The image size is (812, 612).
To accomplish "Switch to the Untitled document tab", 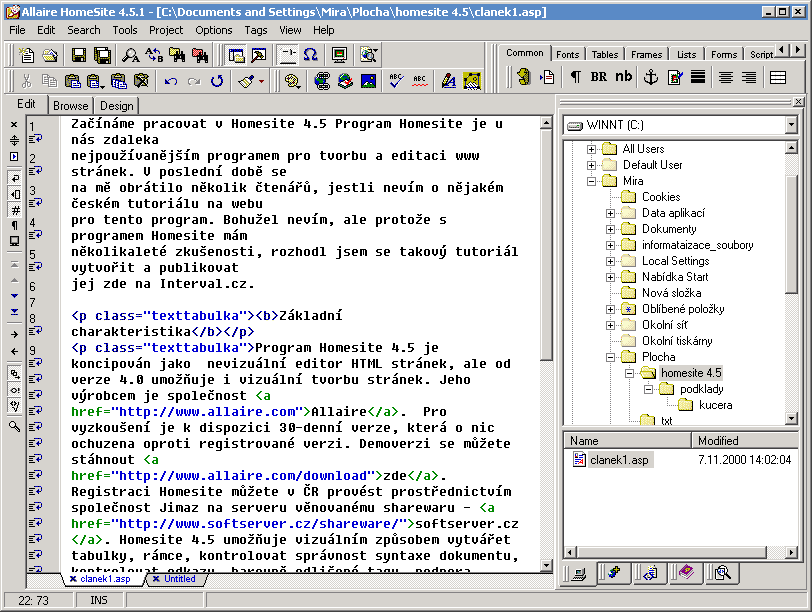I will point(179,579).
